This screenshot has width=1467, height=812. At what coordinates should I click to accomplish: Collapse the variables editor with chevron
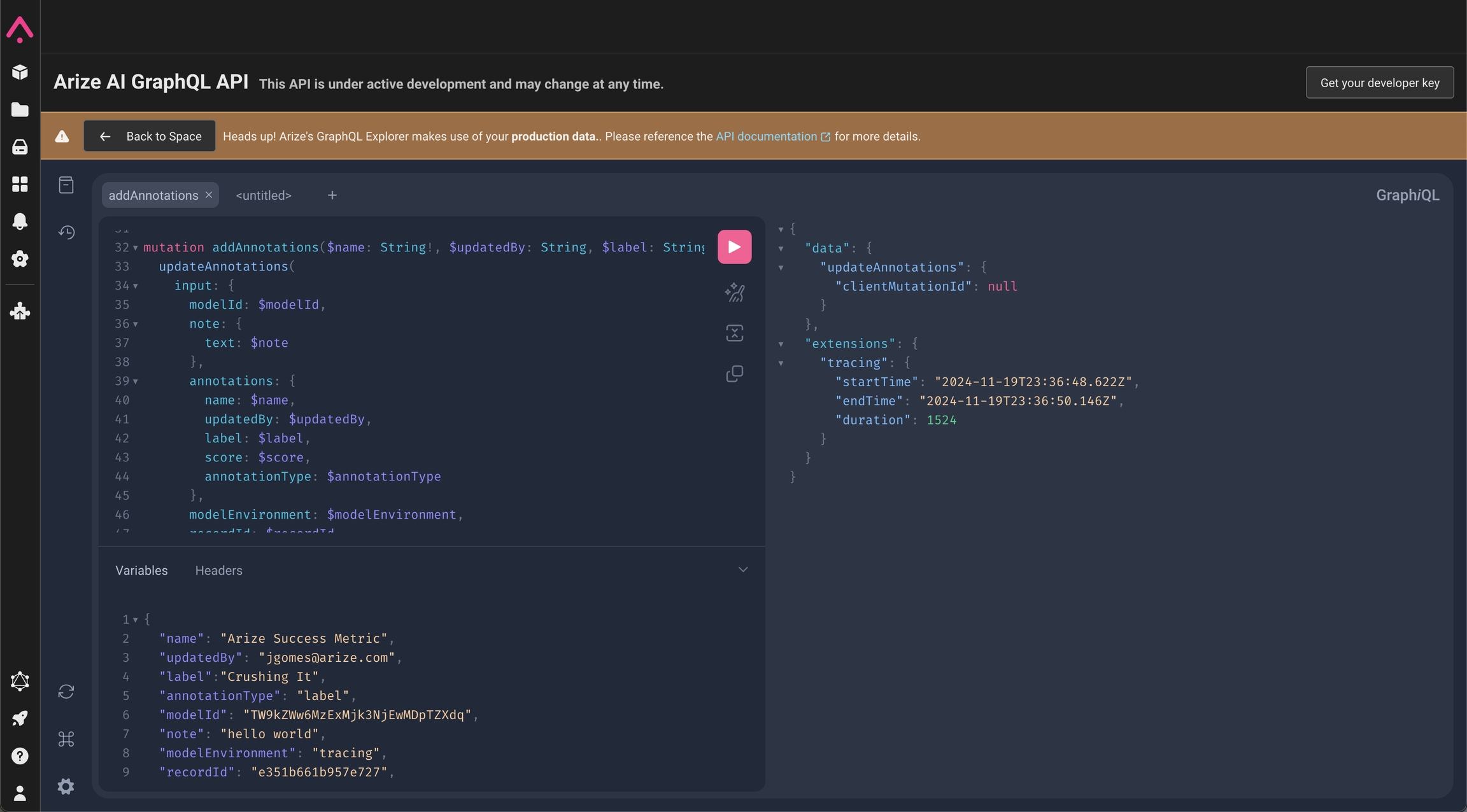point(742,570)
